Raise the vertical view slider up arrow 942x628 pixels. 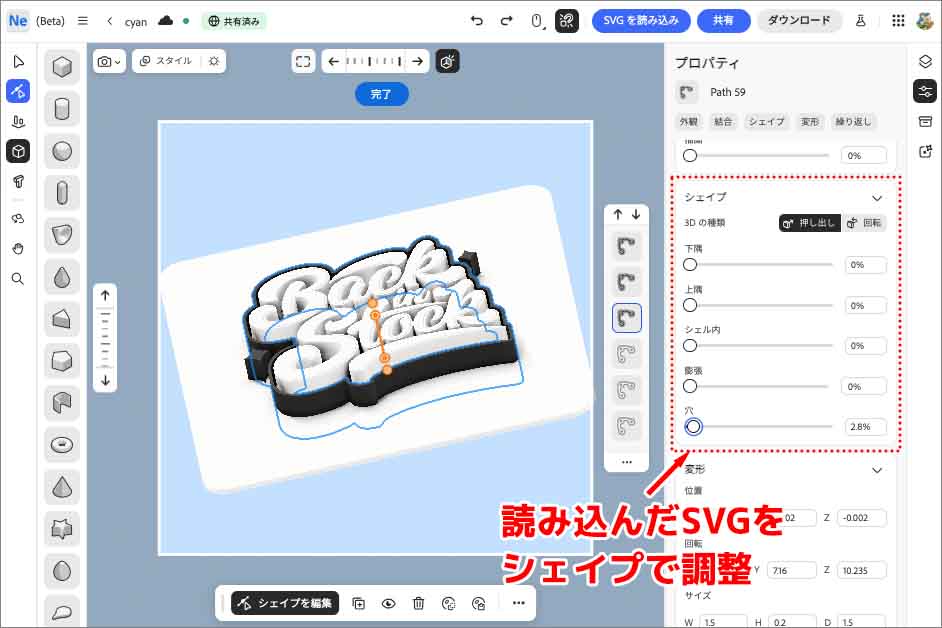pos(106,296)
